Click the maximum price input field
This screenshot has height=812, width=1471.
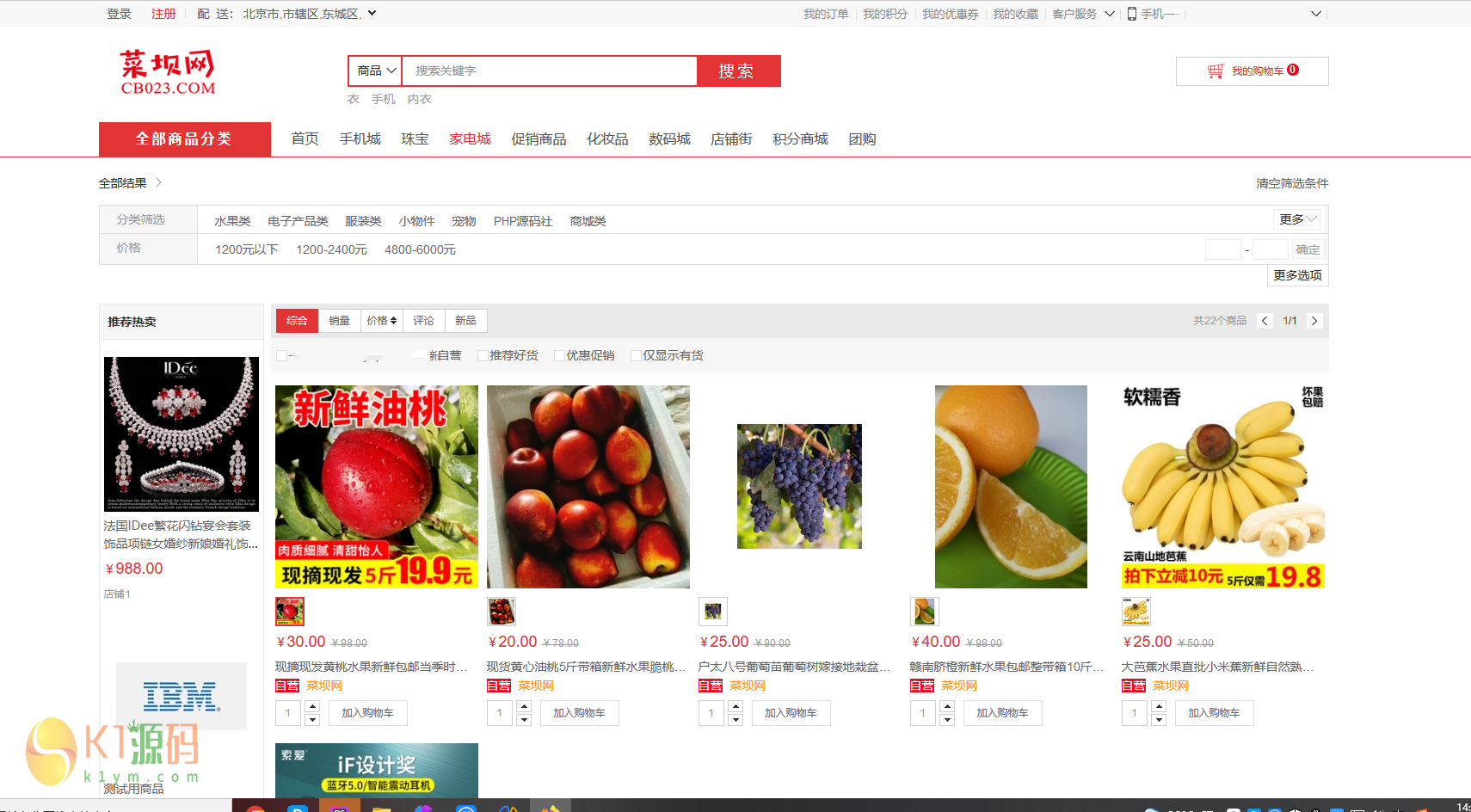(x=1270, y=249)
